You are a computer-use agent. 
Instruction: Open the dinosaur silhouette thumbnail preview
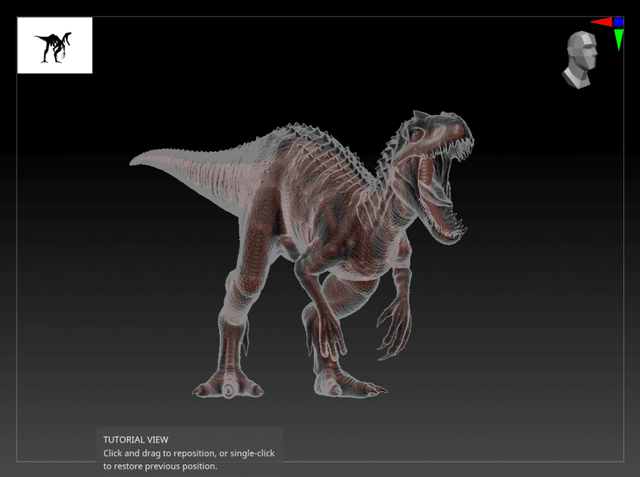(55, 45)
